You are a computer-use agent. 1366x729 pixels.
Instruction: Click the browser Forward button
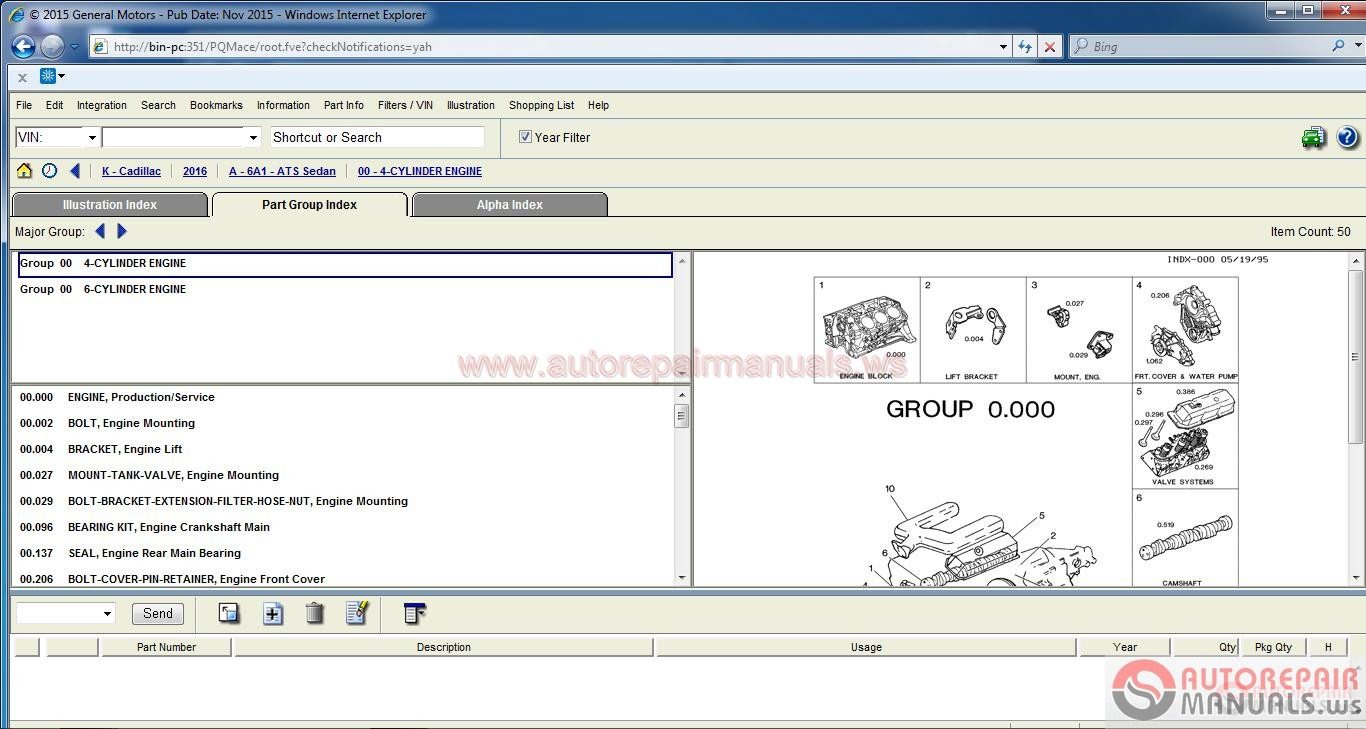point(52,46)
